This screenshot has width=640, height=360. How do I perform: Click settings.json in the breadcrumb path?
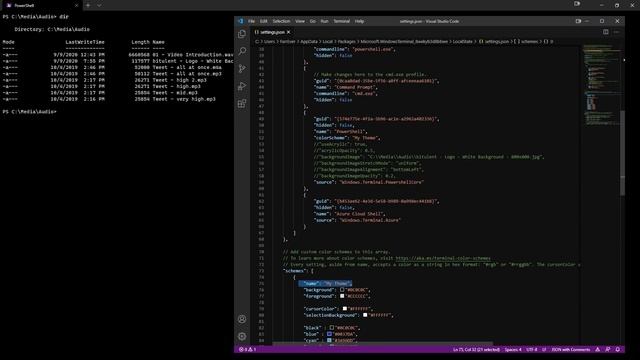coord(497,42)
